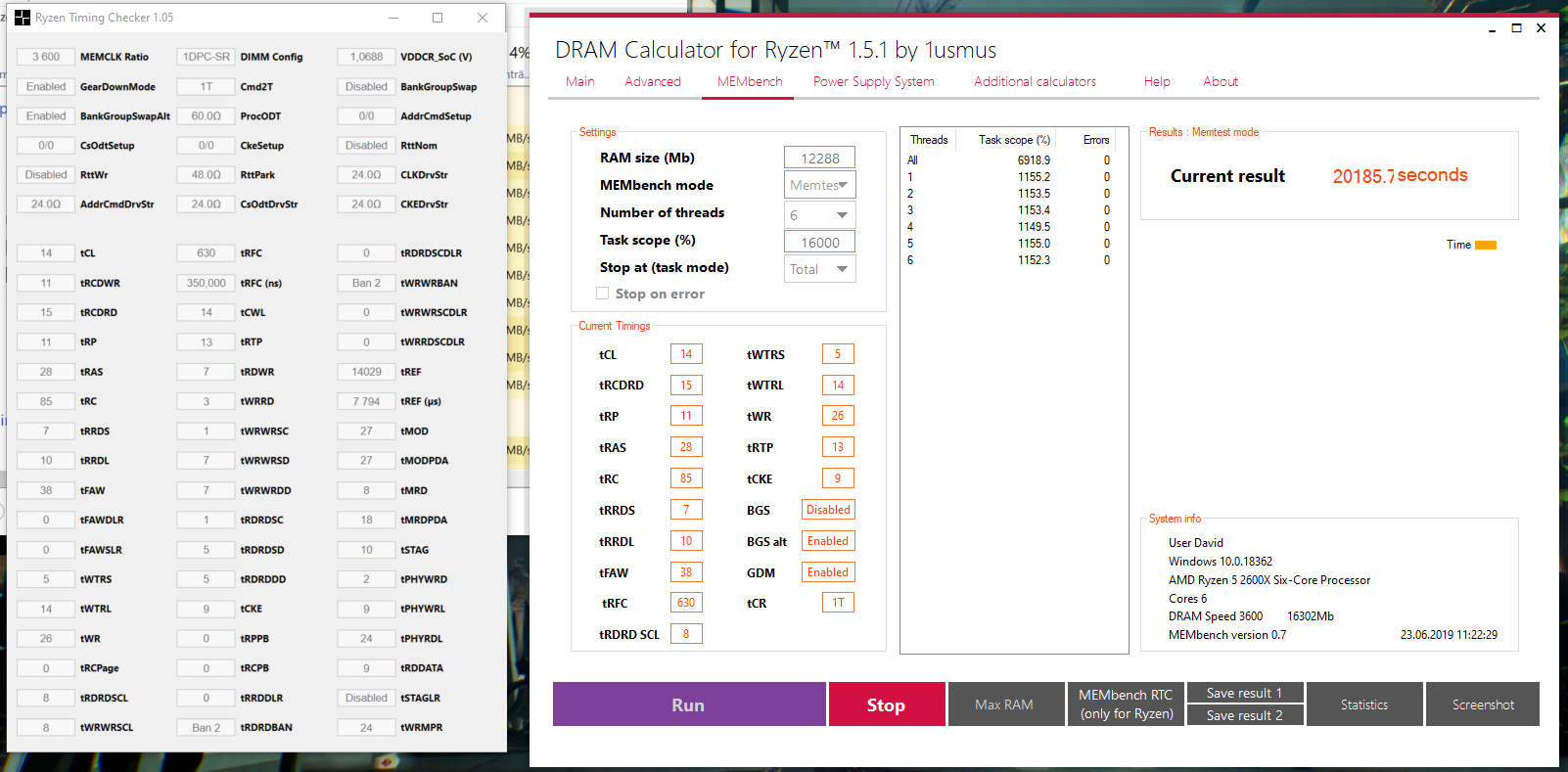Click the GearDownMode Enabled field
1568x772 pixels.
46,86
